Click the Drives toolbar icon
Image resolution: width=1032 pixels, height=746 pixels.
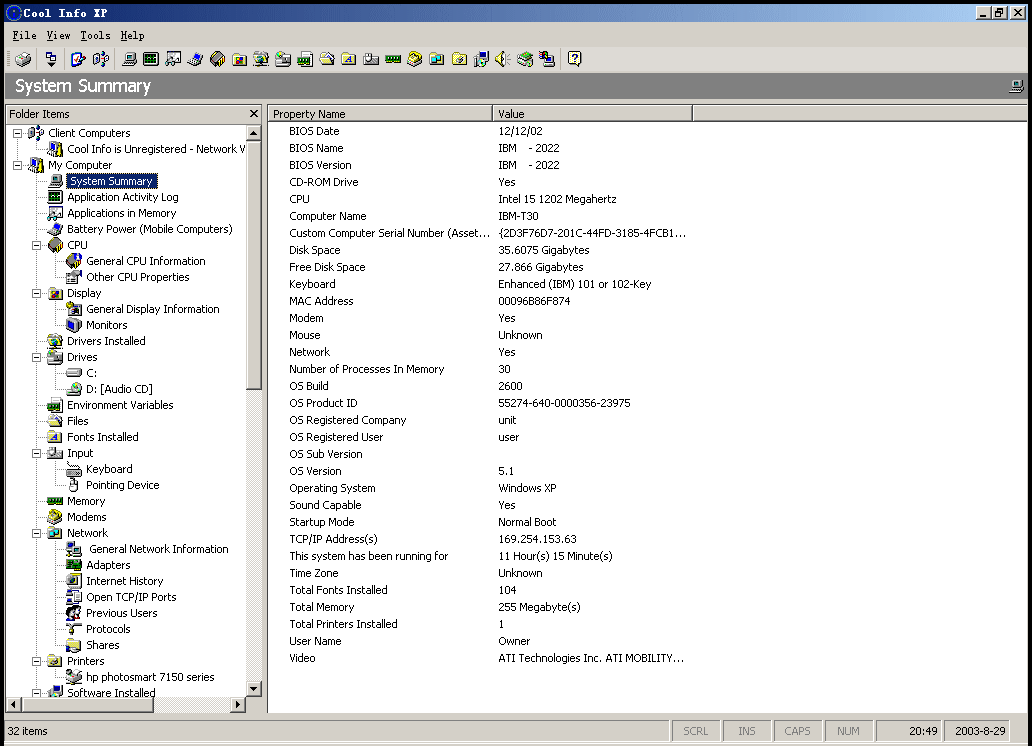tap(283, 59)
